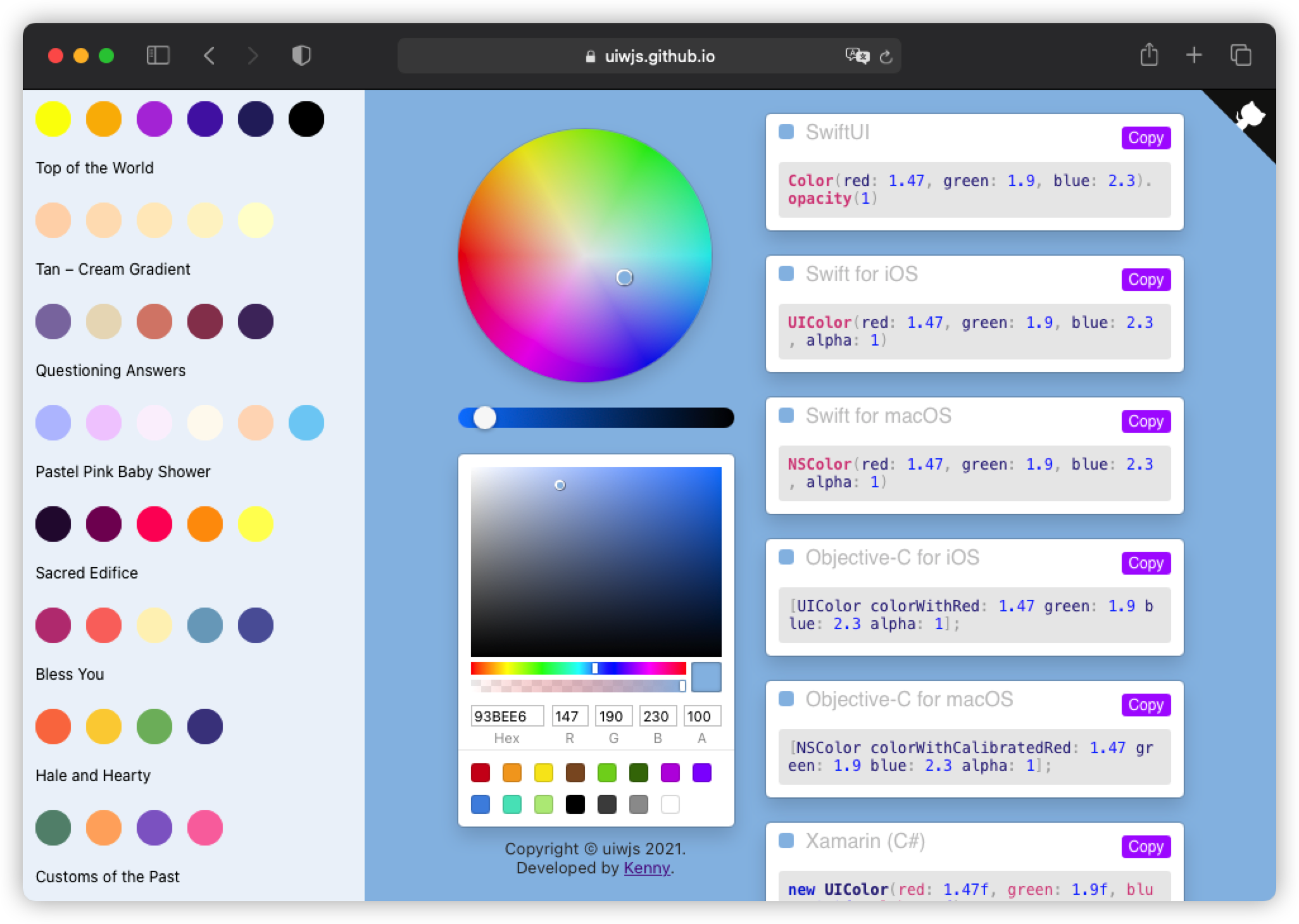Open a new tab with the plus icon

pyautogui.click(x=1195, y=55)
